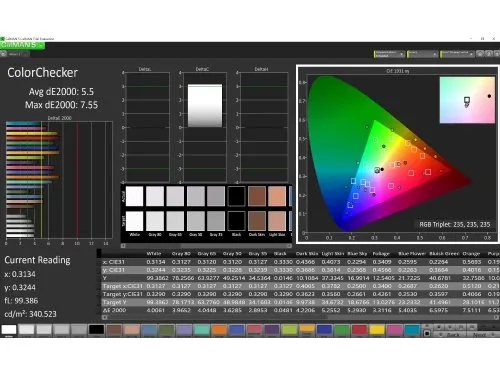The height and width of the screenshot is (375, 500).
Task: Click the Next workflow button
Action: 483,334
